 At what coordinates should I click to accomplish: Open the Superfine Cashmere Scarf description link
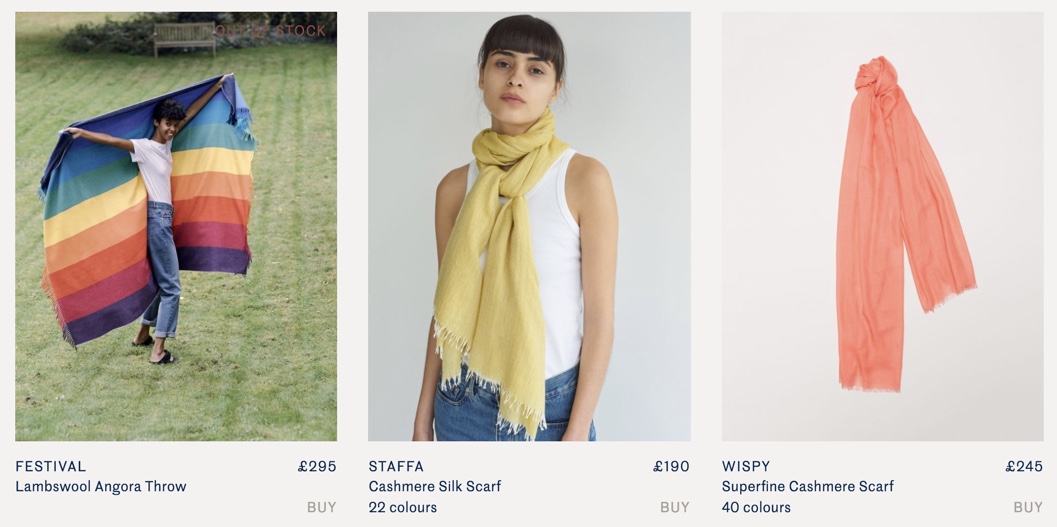(x=808, y=487)
